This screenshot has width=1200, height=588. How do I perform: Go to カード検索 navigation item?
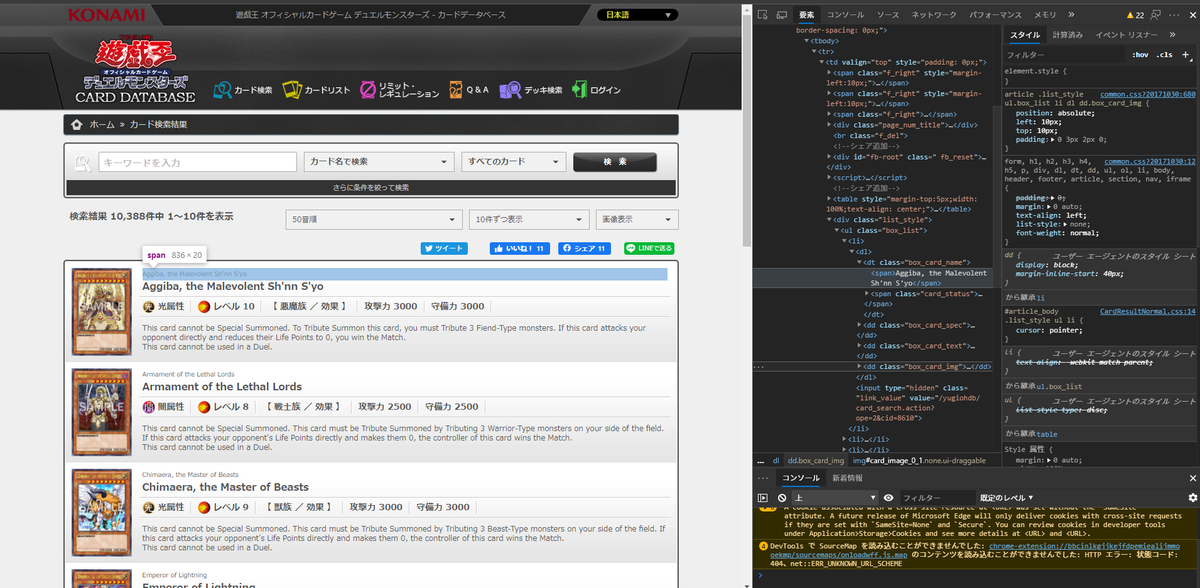tap(242, 90)
